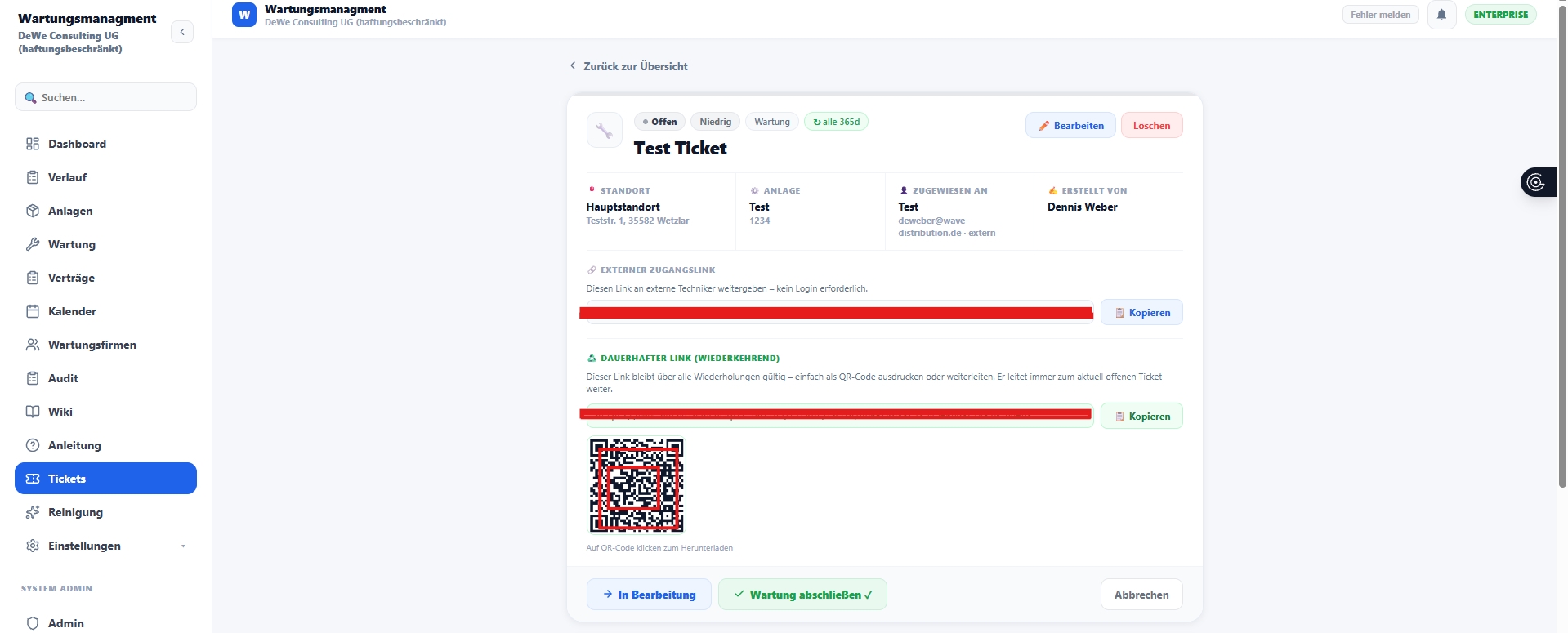Viewport: 1568px width, 633px height.
Task: Open Dashboard from the sidebar
Action: click(77, 144)
